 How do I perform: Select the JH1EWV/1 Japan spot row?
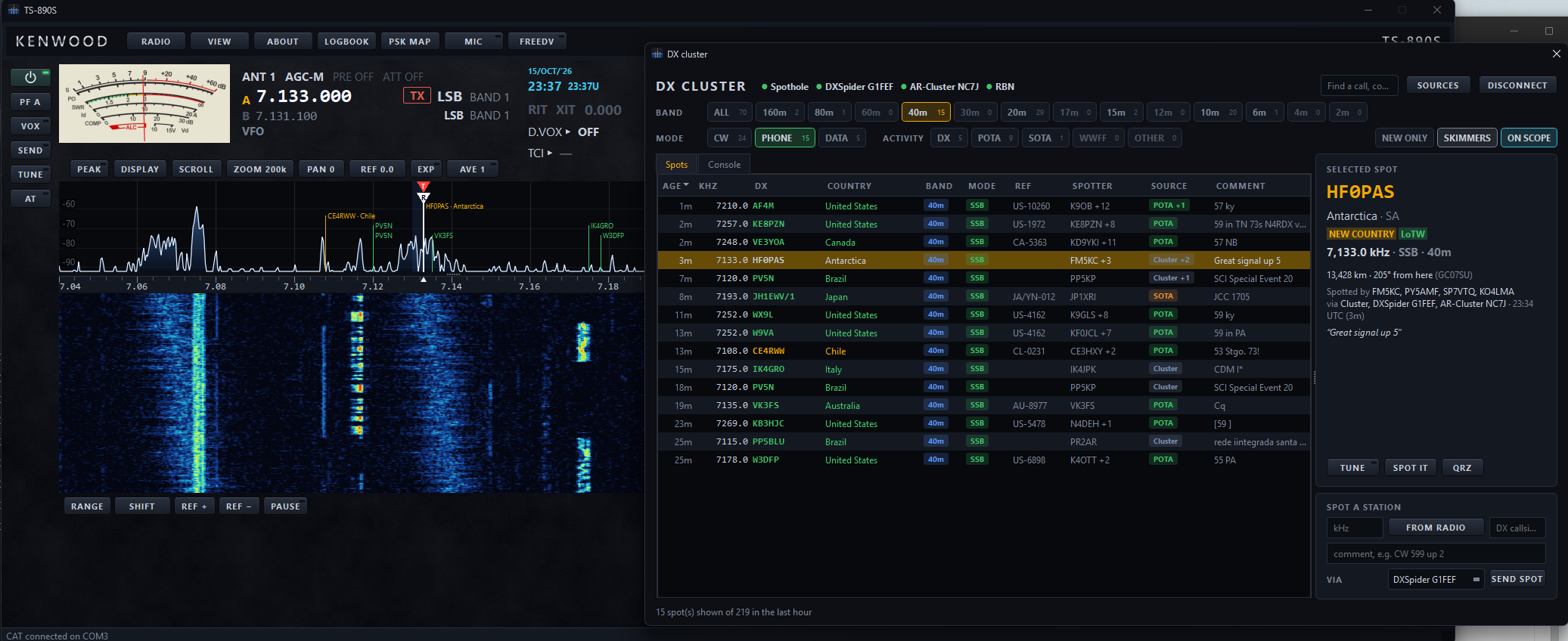click(983, 296)
